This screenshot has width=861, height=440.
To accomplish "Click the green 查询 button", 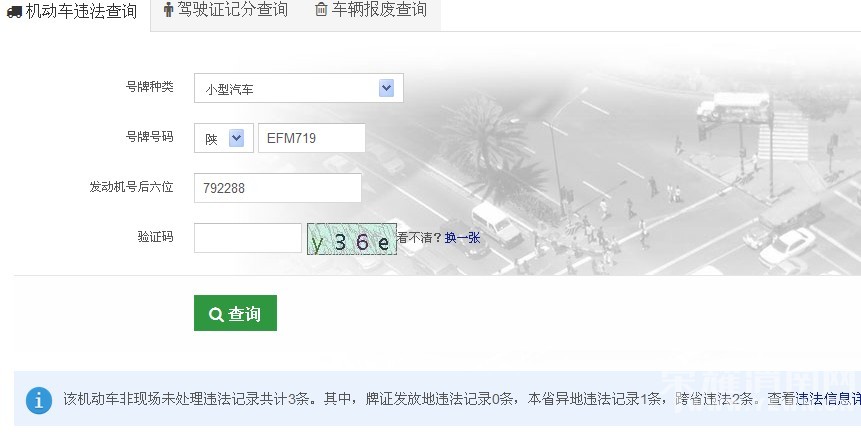I will coord(235,313).
